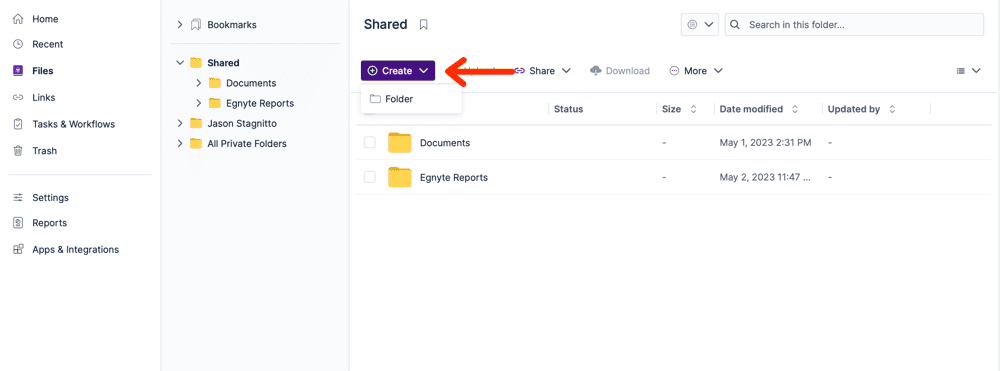The width and height of the screenshot is (1000, 371).
Task: Click the Links chain icon in sidebar
Action: tap(18, 98)
